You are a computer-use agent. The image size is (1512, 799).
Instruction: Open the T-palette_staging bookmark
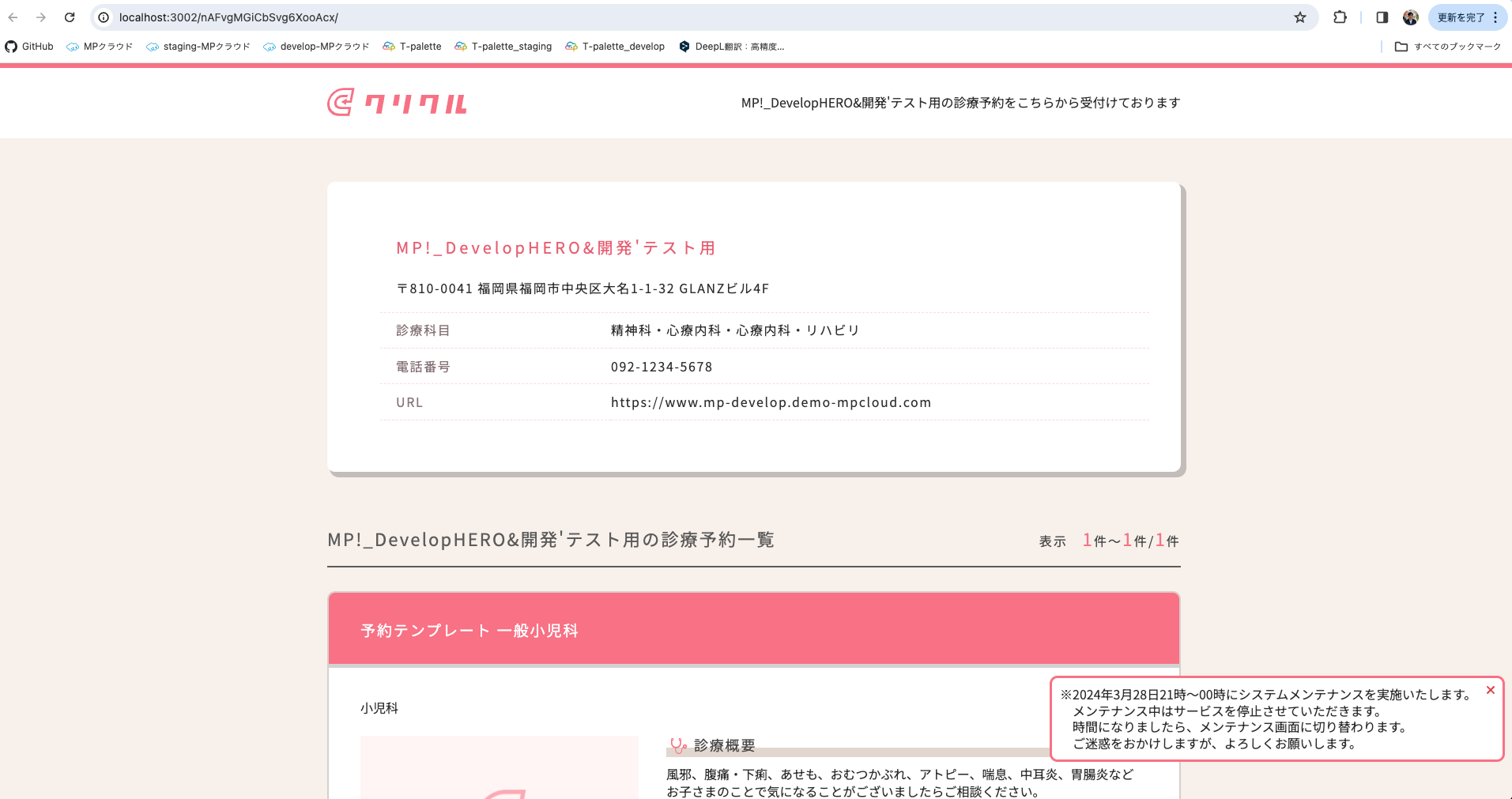(x=503, y=47)
